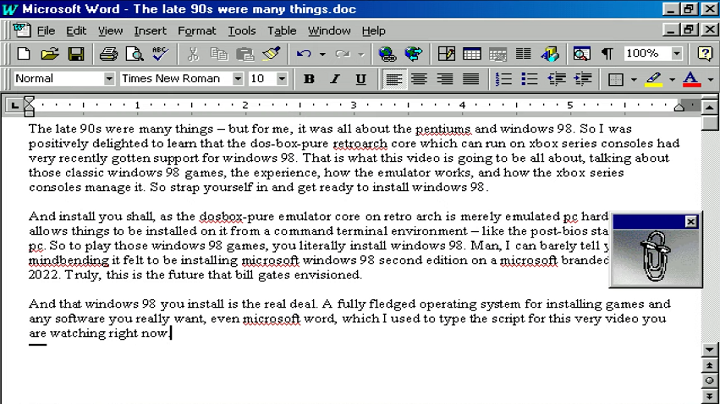Create a new blank document
Screen dimensions: 720x404
click(x=24, y=54)
